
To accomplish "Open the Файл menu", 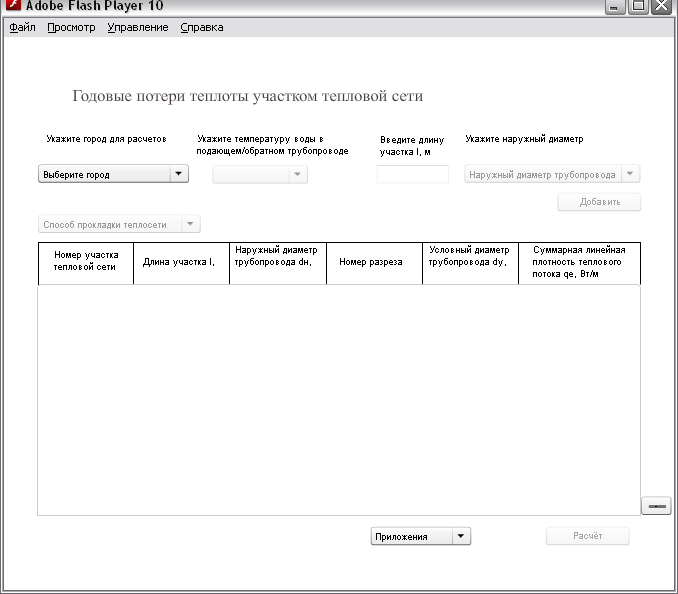I will [22, 27].
